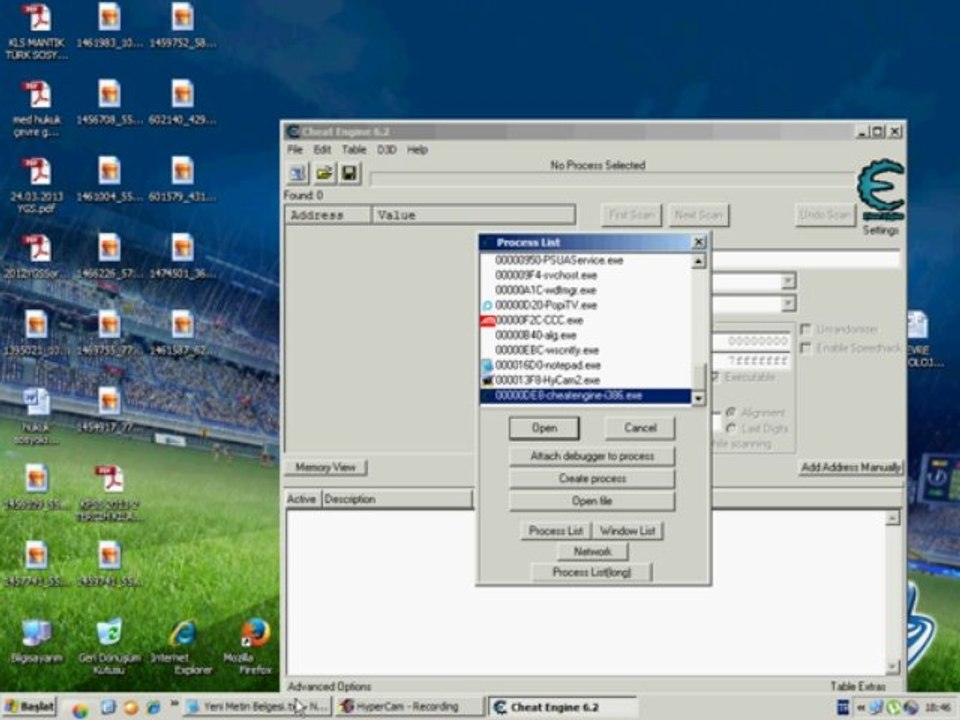Image resolution: width=960 pixels, height=720 pixels.
Task: Click PopiTV.exe entry in Process List
Action: pyautogui.click(x=586, y=305)
